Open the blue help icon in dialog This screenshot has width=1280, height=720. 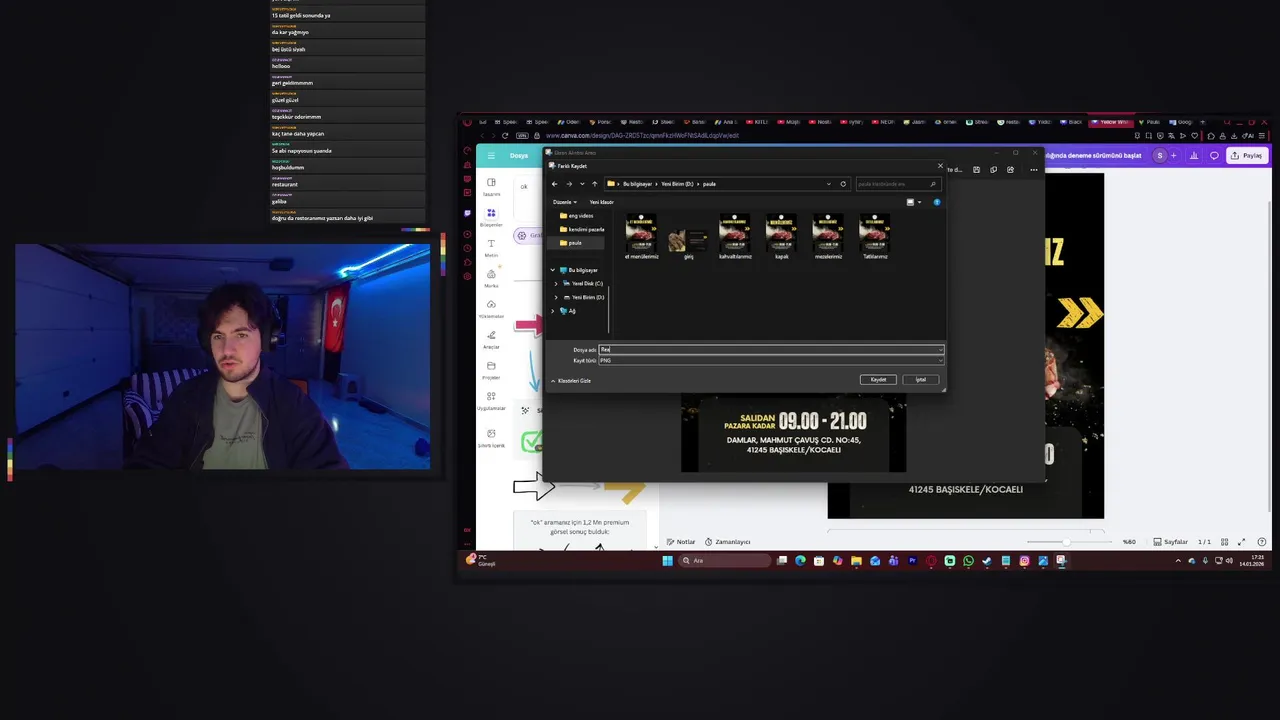click(x=937, y=202)
